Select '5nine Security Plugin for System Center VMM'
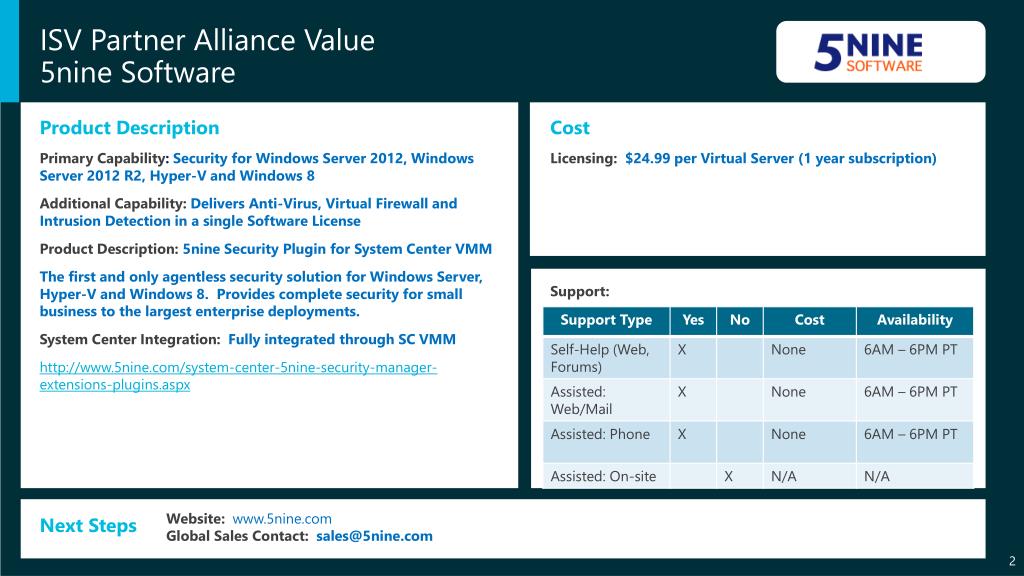 pyautogui.click(x=337, y=249)
